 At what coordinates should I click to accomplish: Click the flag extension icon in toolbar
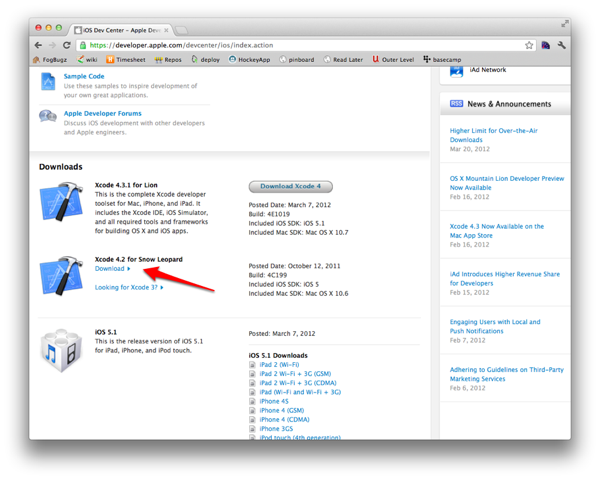pyautogui.click(x=546, y=45)
